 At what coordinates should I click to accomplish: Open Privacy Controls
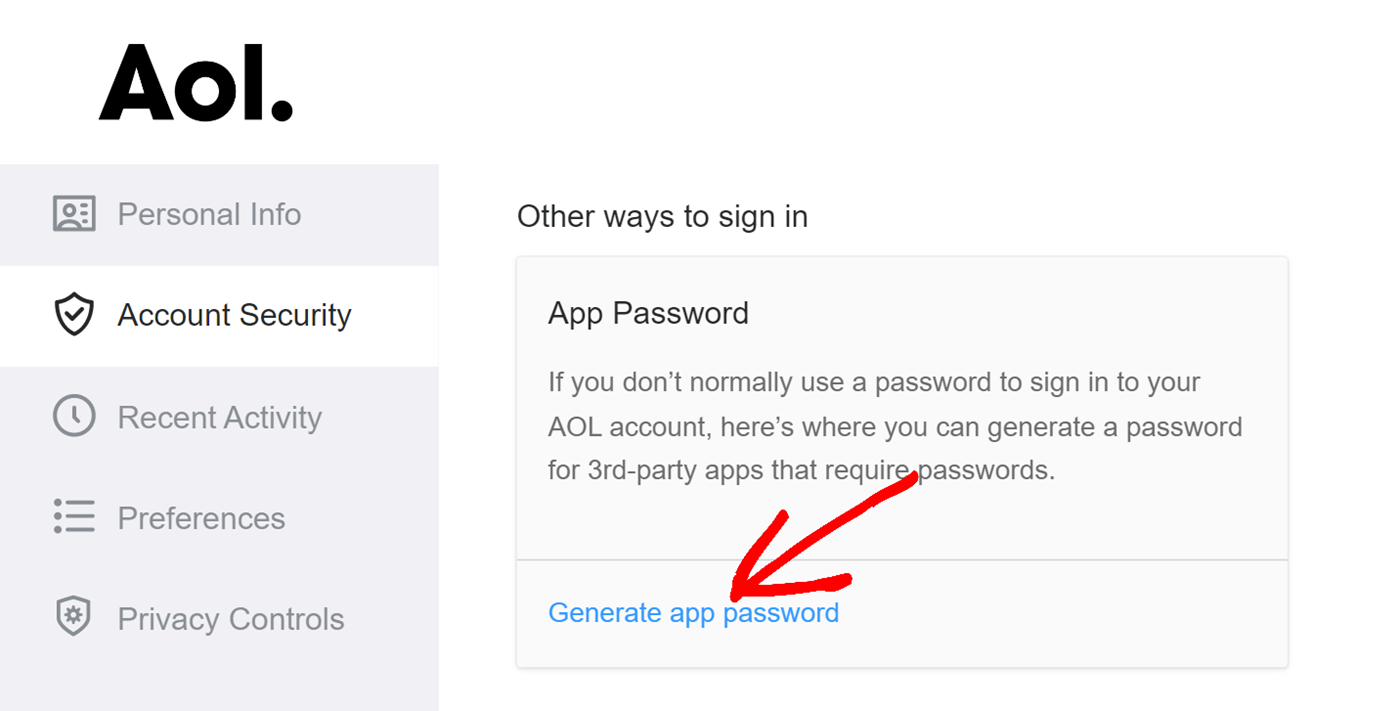pyautogui.click(x=230, y=618)
